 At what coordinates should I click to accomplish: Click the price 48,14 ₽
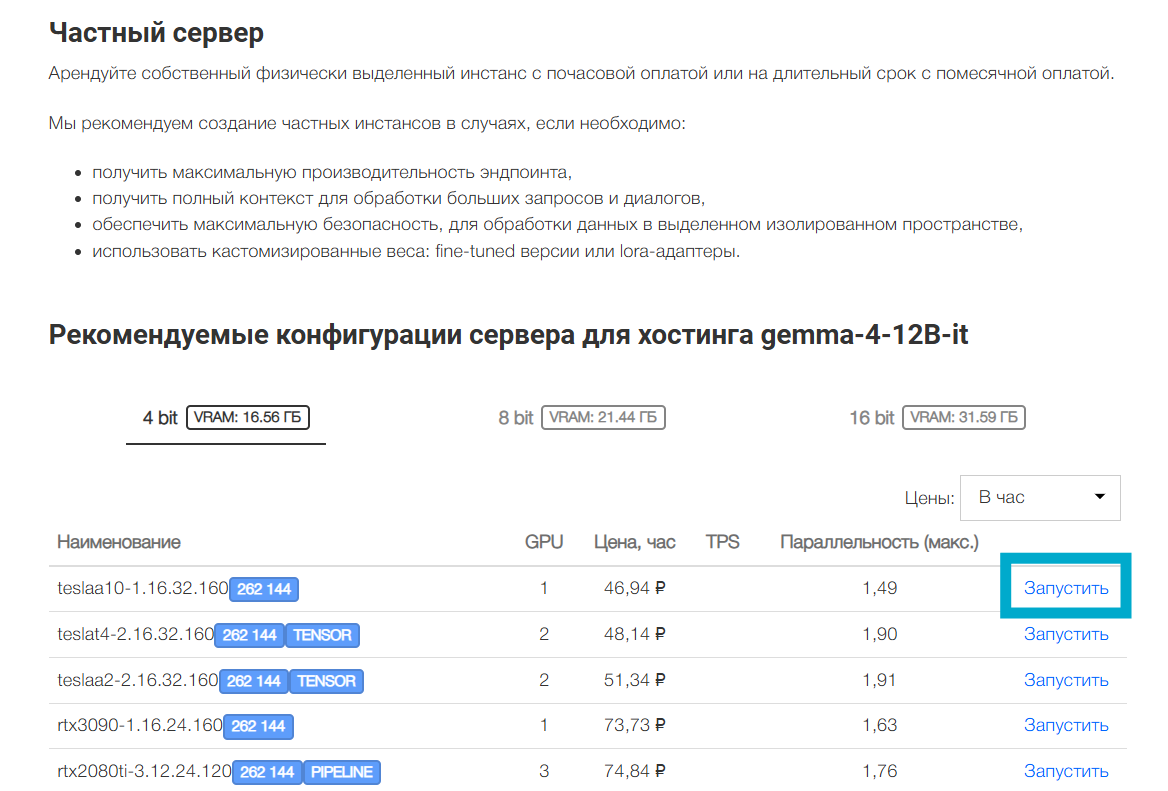[x=635, y=635]
